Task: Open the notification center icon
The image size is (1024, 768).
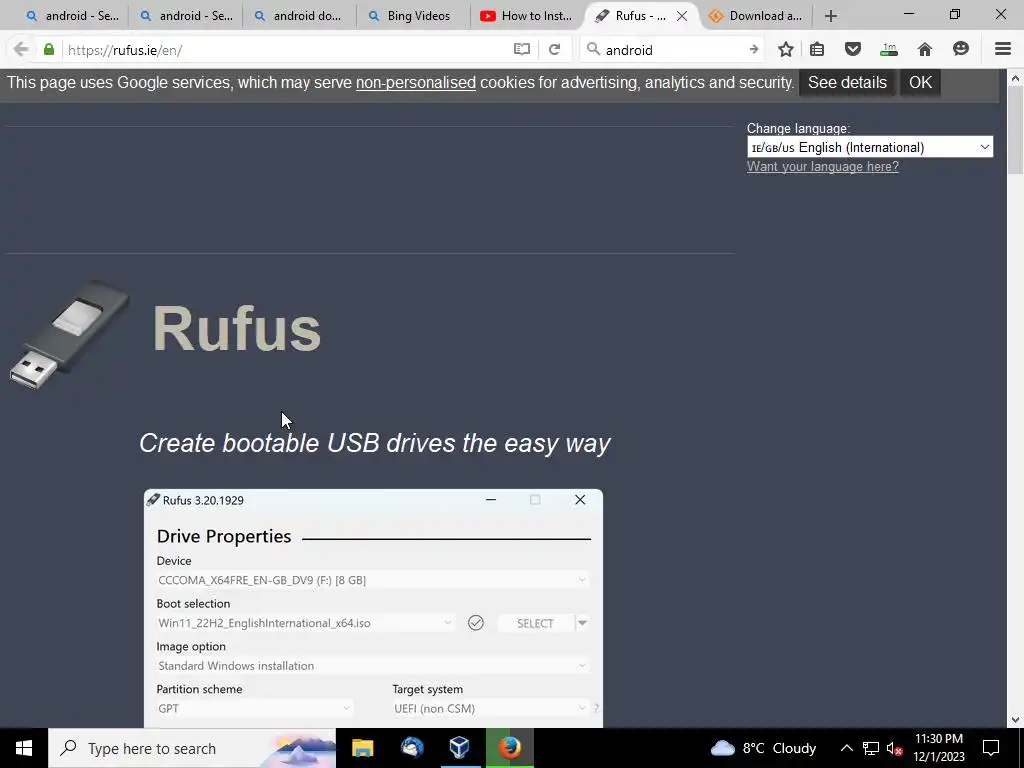Action: point(991,748)
